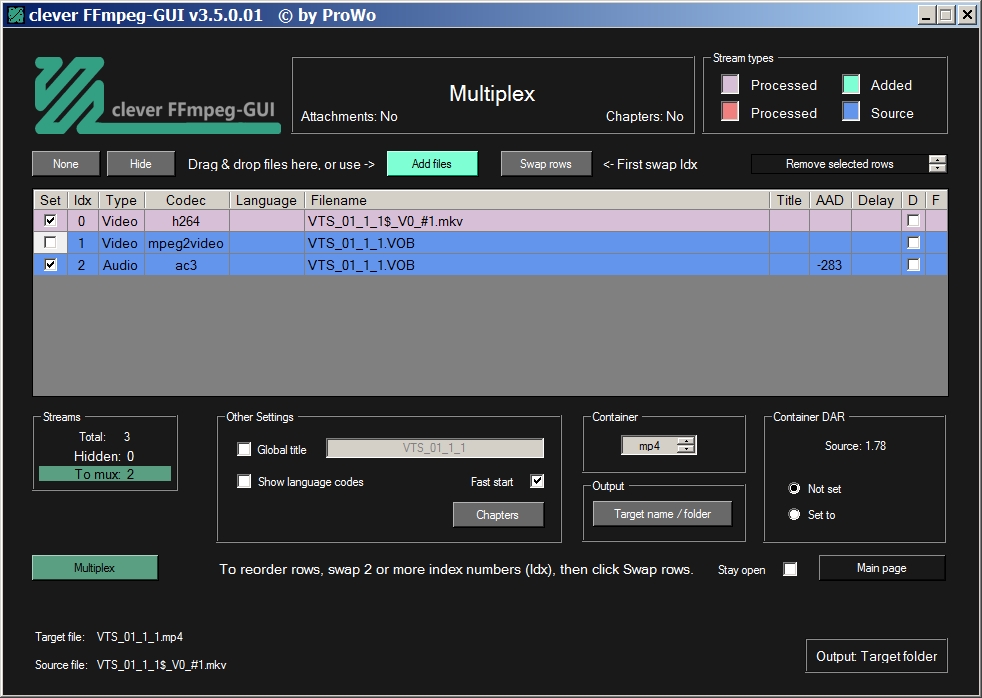Toggle D checkbox in mpeg2video row
The image size is (982, 698).
pyautogui.click(x=913, y=242)
